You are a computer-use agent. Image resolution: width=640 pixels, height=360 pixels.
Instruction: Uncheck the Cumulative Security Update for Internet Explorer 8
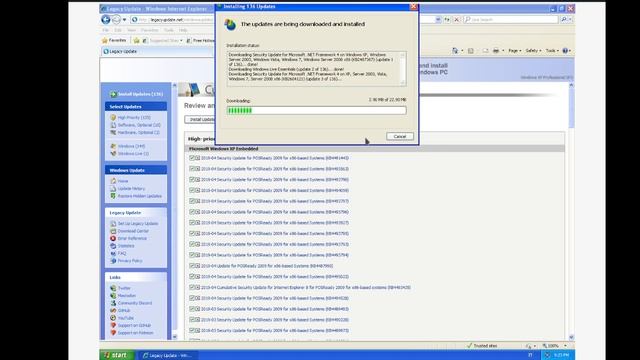192,287
